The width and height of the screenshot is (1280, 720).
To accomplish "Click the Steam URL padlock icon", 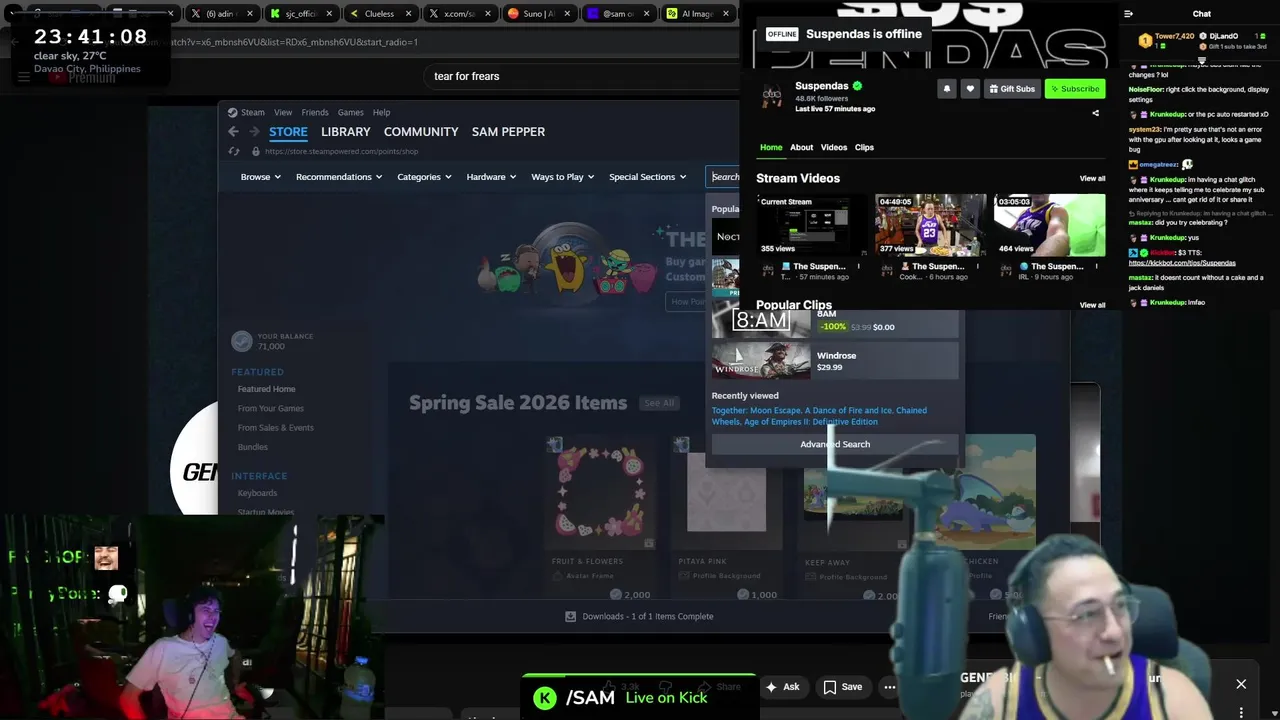I will click(255, 151).
